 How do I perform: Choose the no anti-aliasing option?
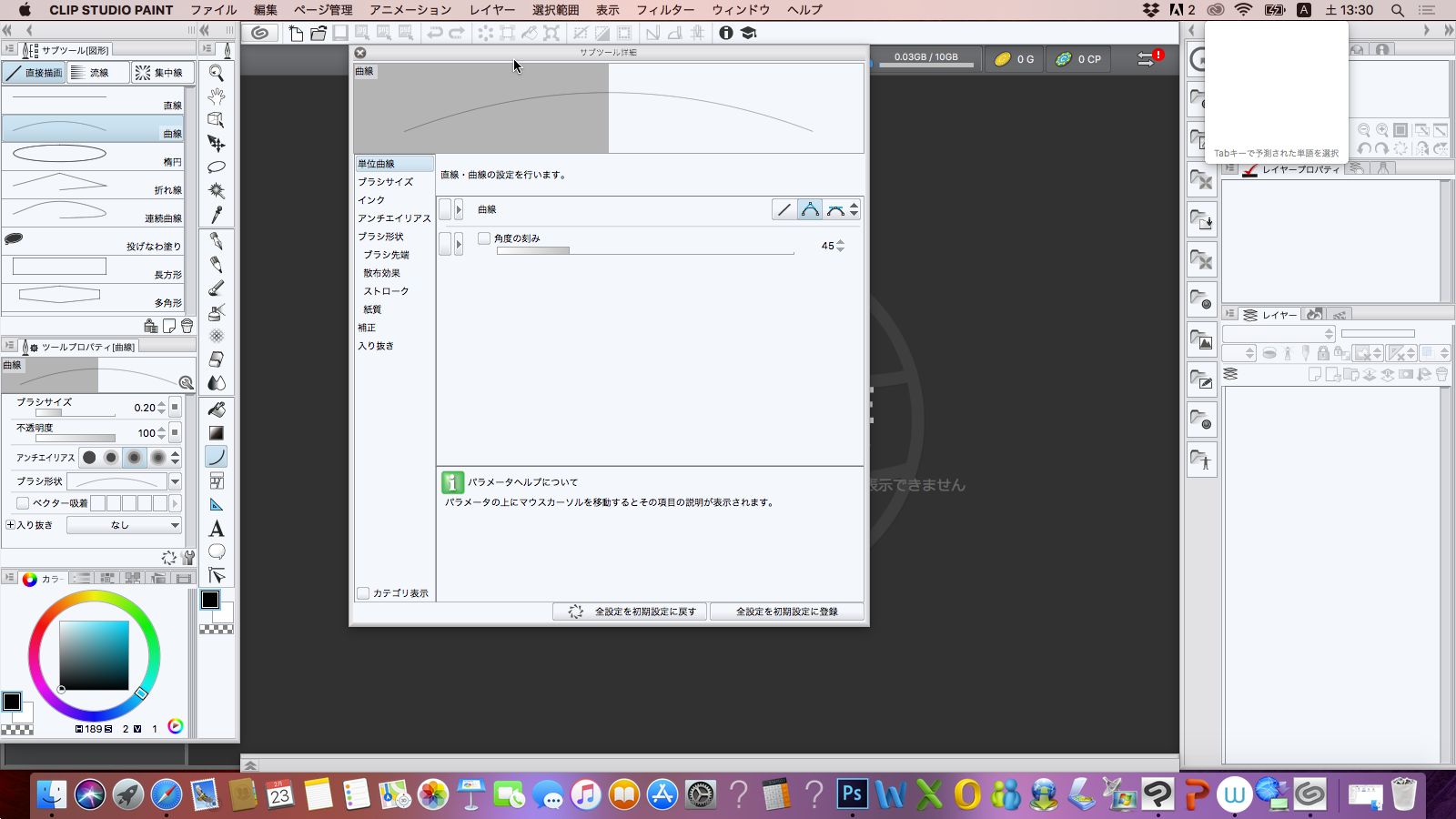pyautogui.click(x=89, y=457)
